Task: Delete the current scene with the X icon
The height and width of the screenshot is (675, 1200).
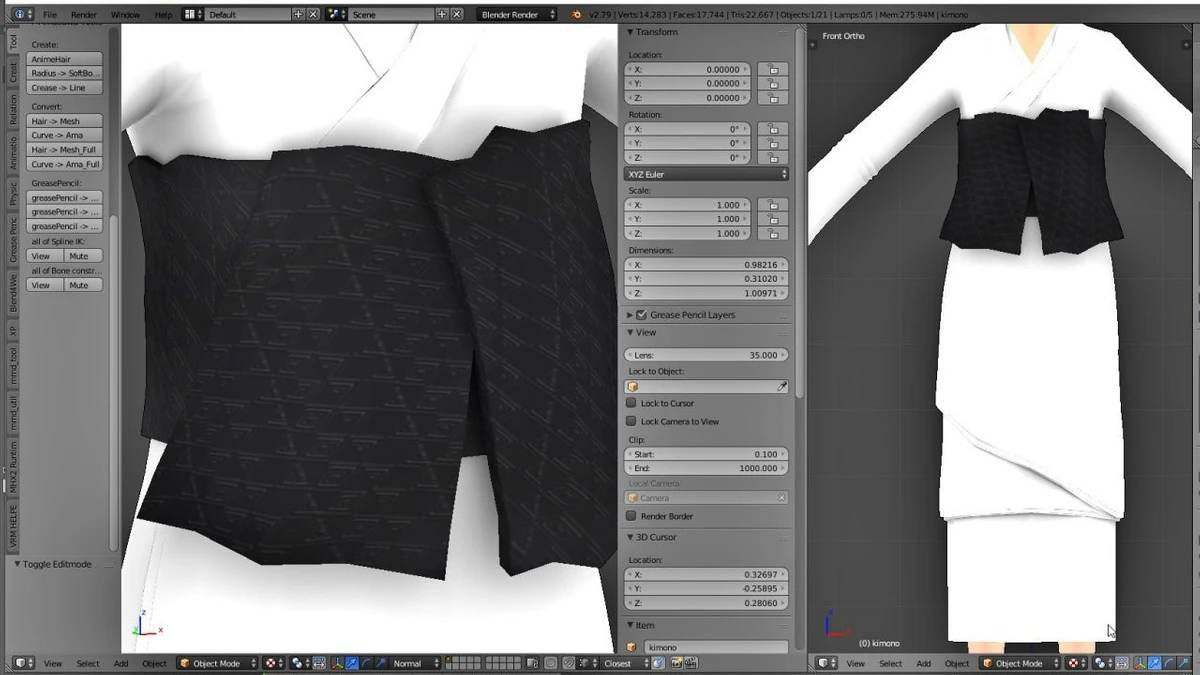Action: pyautogui.click(x=457, y=15)
